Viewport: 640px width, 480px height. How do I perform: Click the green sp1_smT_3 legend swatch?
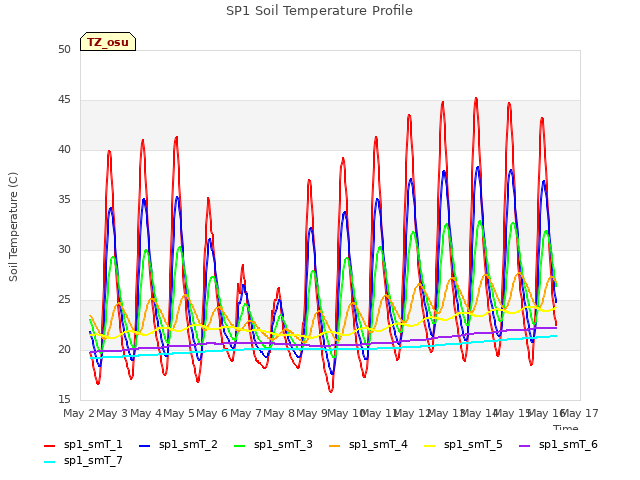click(x=240, y=446)
